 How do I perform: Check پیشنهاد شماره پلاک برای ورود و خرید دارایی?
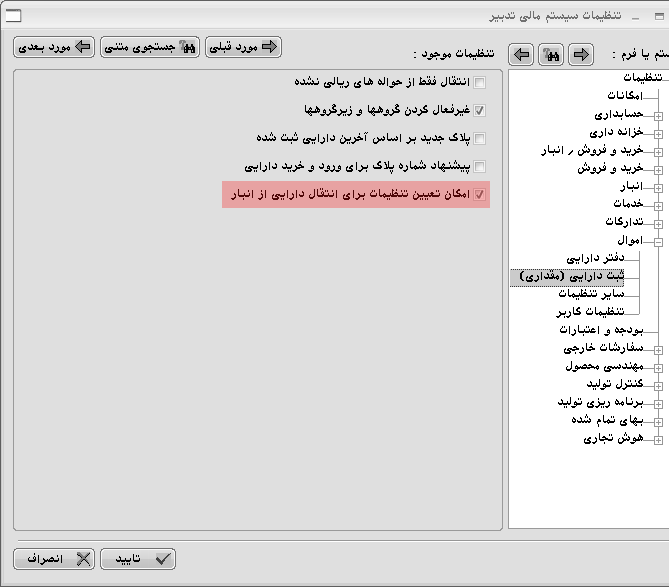click(x=480, y=166)
